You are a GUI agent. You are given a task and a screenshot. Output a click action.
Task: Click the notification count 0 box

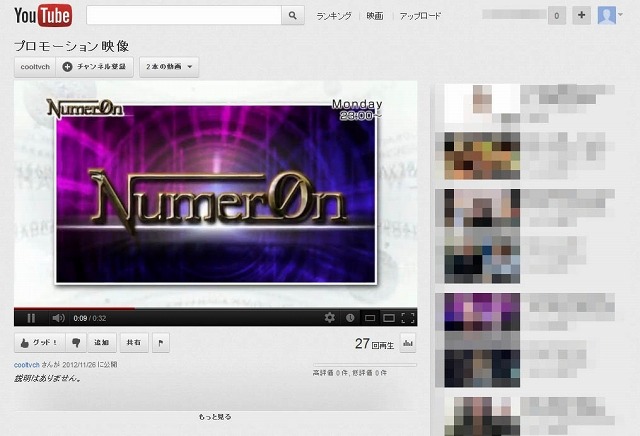[556, 16]
